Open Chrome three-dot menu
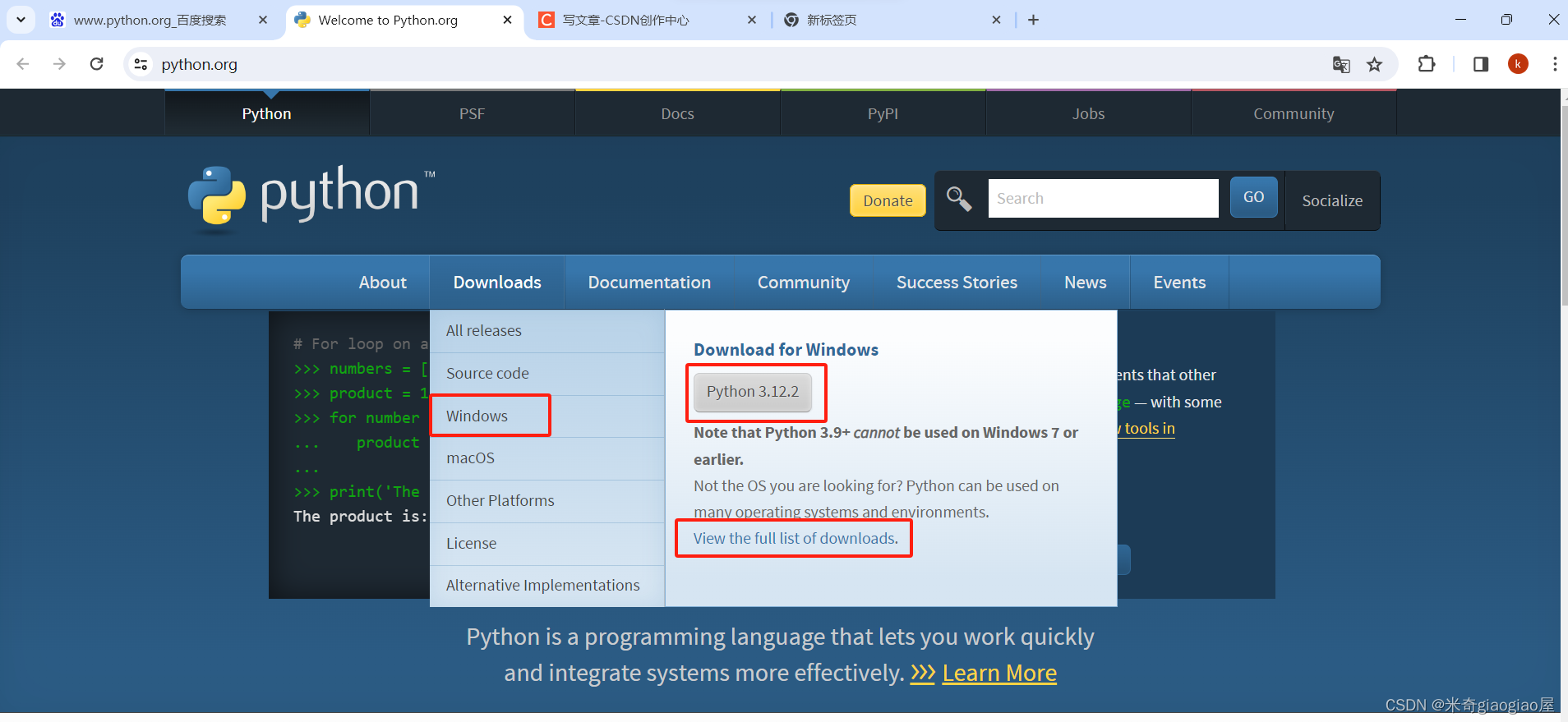The height and width of the screenshot is (722, 1568). pyautogui.click(x=1554, y=64)
